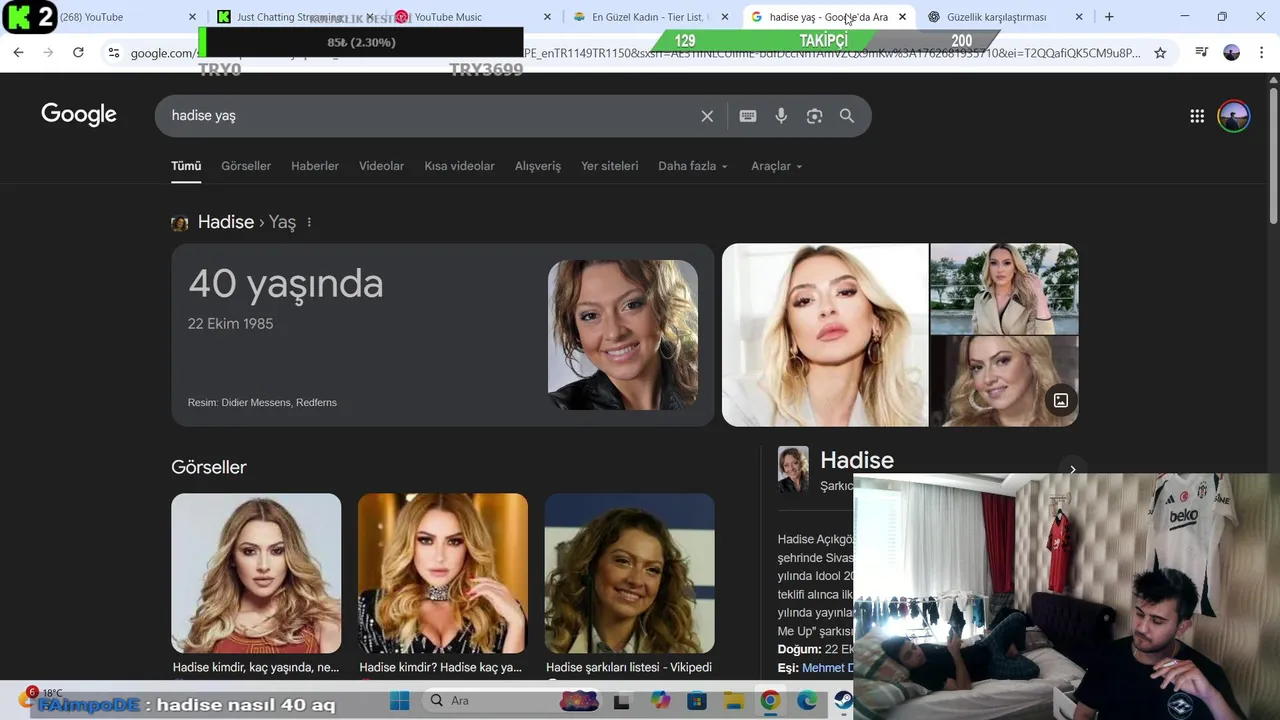Open the Google account avatar on the page
This screenshot has width=1280, height=720.
coord(1234,116)
